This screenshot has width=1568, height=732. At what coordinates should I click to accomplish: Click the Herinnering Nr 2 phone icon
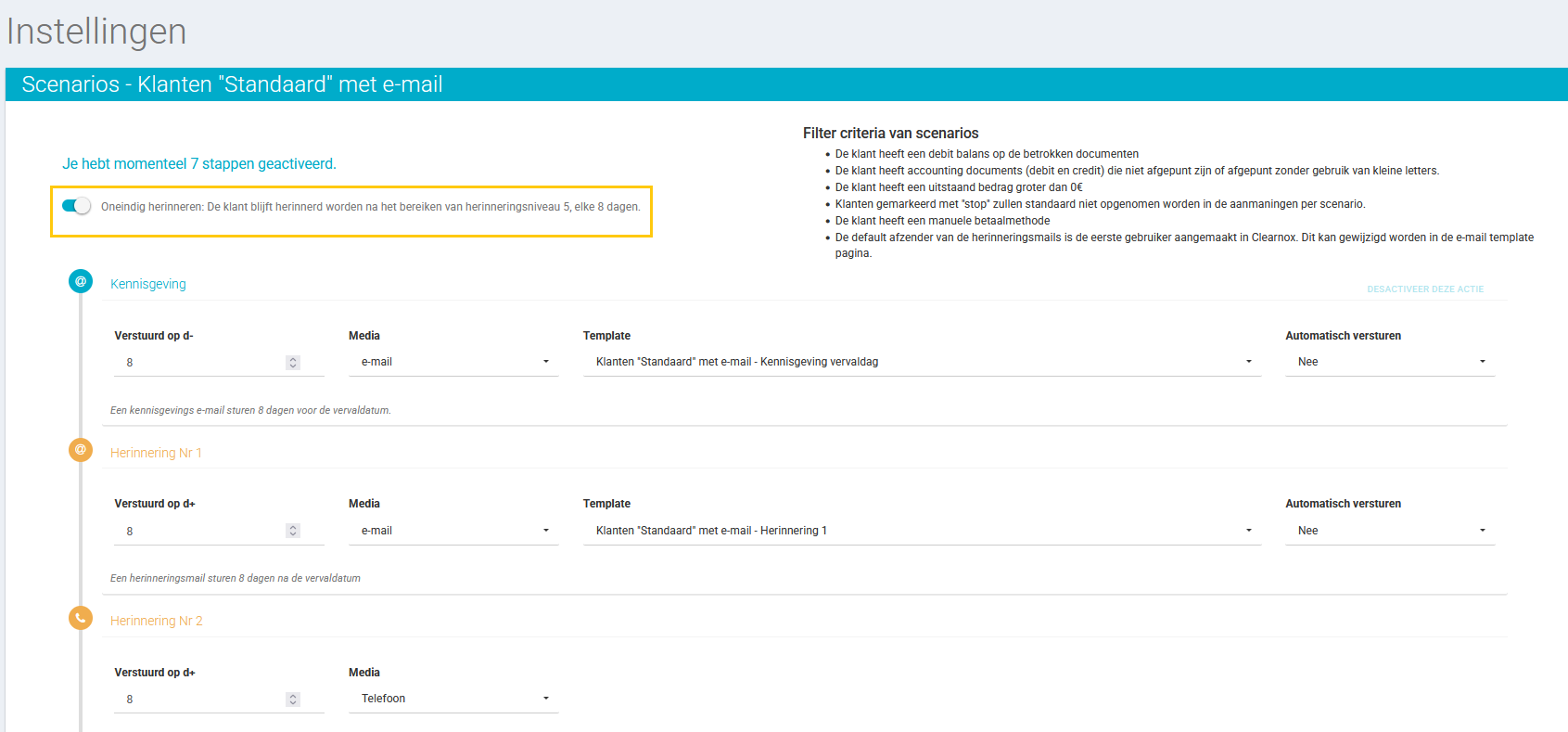pos(81,618)
